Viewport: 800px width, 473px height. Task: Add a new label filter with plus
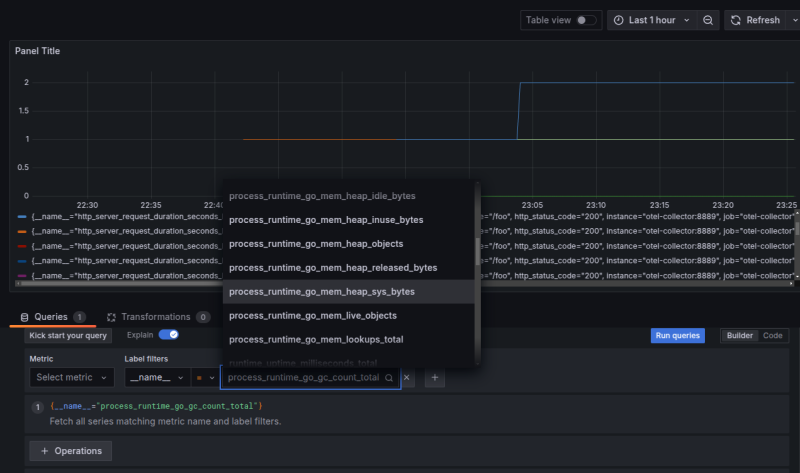click(434, 378)
